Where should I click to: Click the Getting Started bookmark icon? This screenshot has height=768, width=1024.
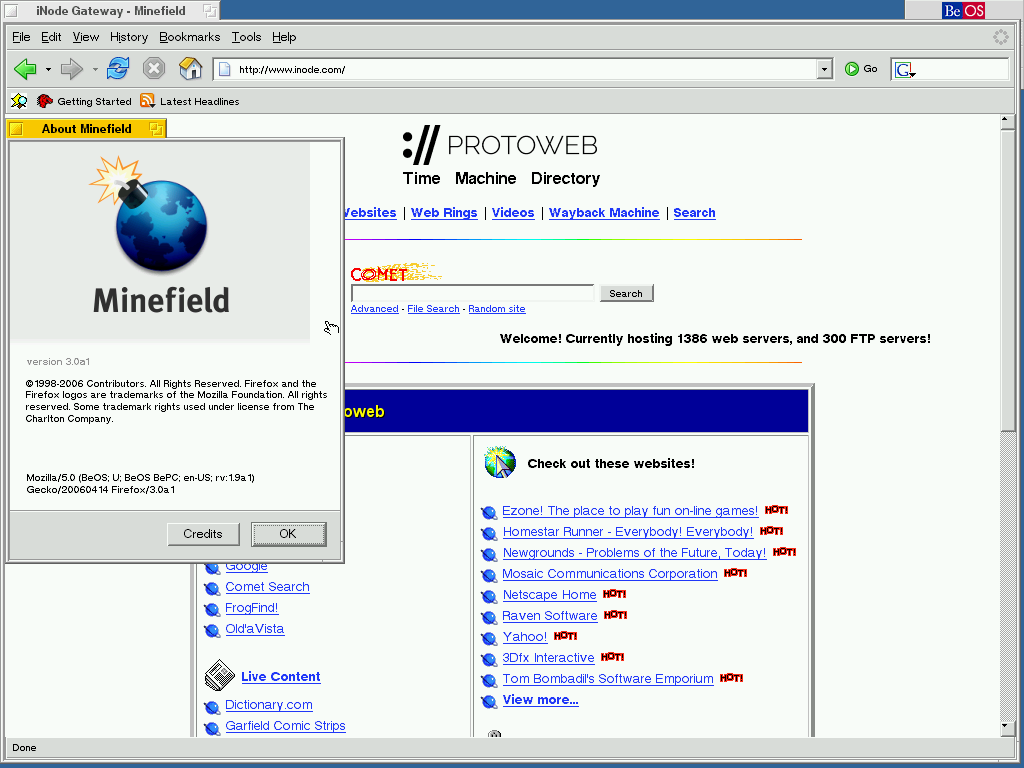tap(45, 101)
